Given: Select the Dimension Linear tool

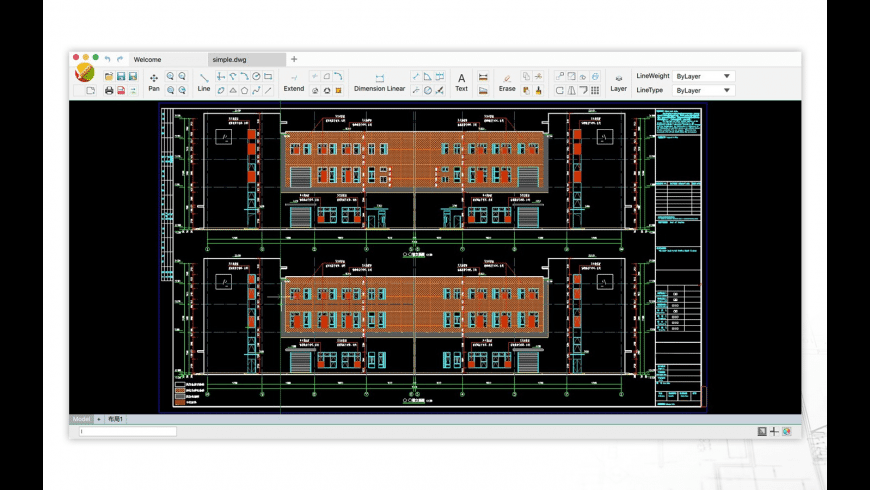Looking at the screenshot, I should [380, 82].
